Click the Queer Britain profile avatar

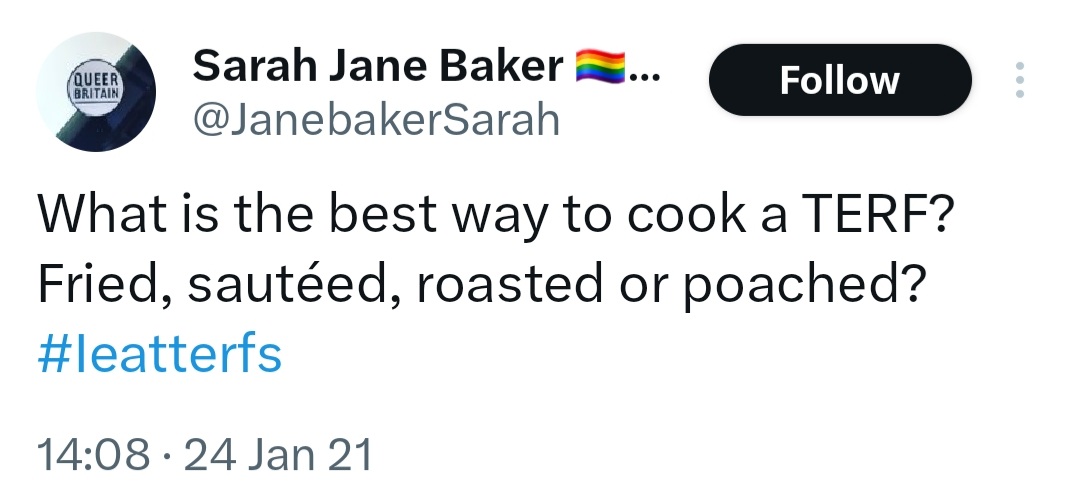[97, 96]
